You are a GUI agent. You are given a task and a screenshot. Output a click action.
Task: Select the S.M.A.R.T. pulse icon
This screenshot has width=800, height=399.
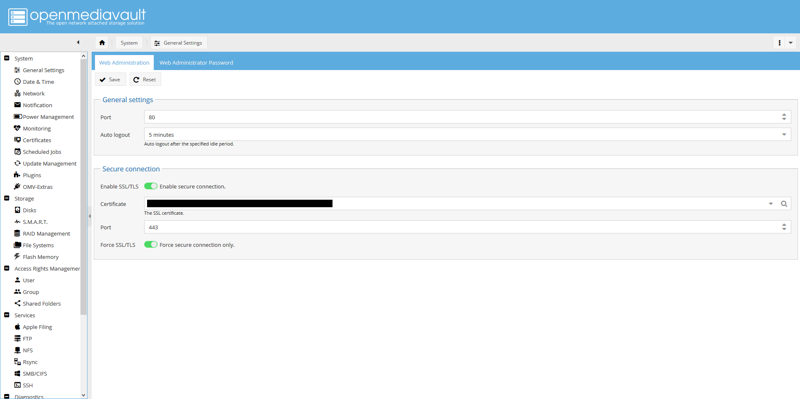pyautogui.click(x=17, y=222)
